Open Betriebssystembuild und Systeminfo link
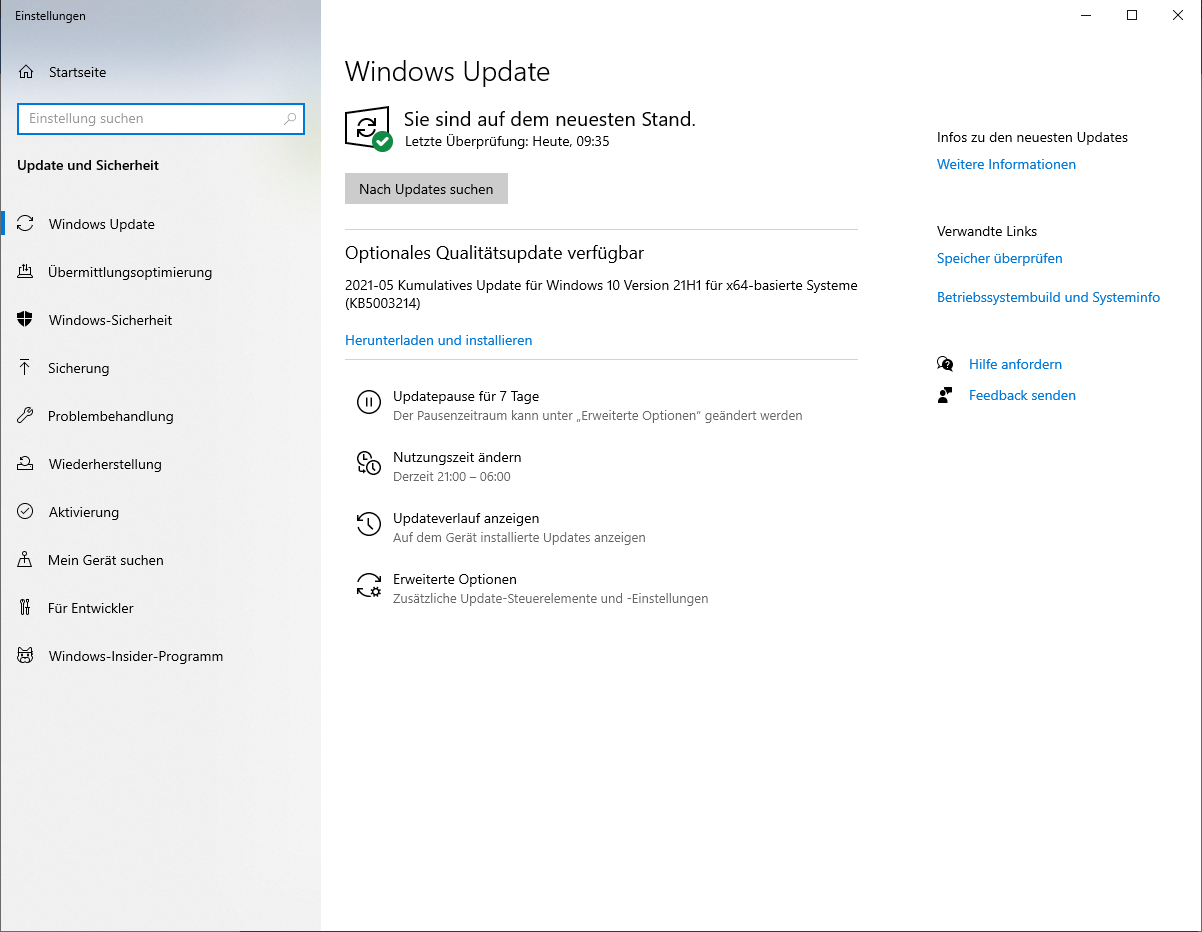1202x932 pixels. [1048, 297]
